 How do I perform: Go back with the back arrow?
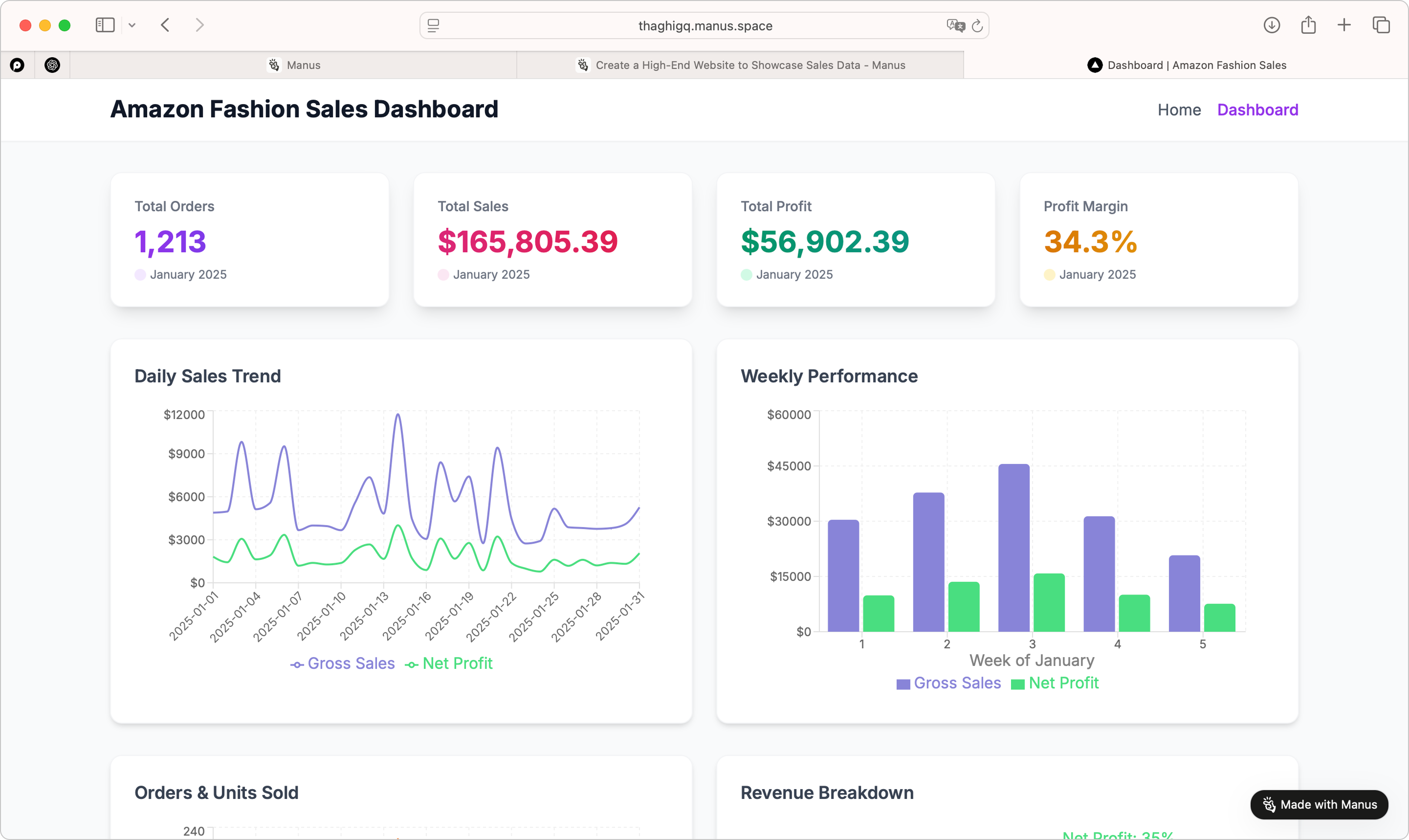click(165, 25)
